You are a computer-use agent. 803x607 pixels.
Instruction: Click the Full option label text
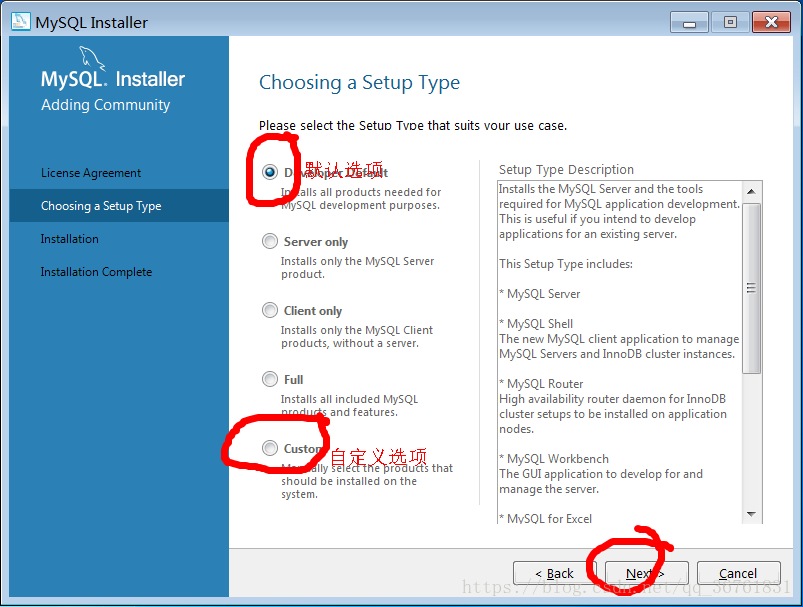293,380
